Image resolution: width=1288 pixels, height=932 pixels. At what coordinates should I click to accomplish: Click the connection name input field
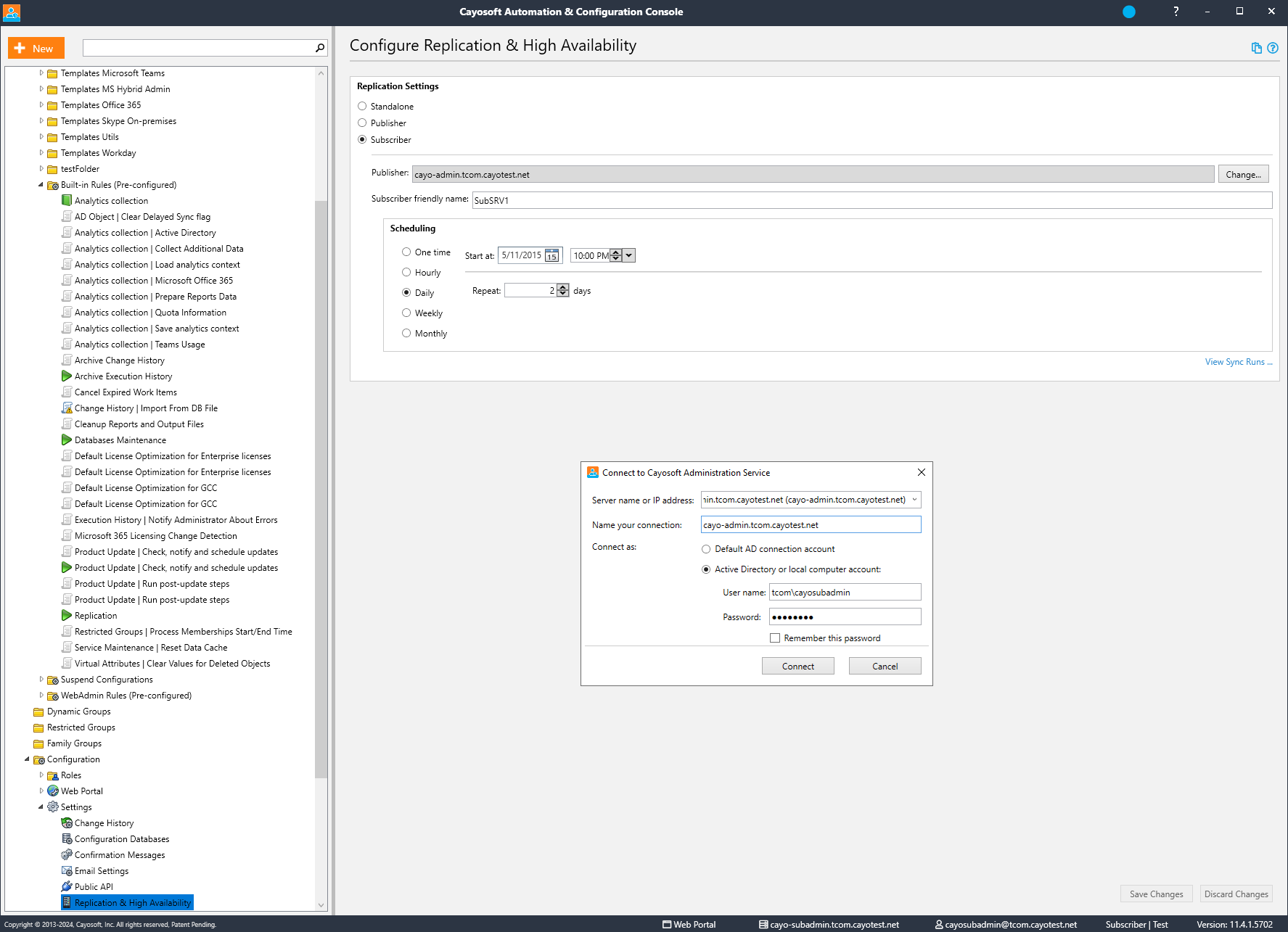(x=811, y=524)
